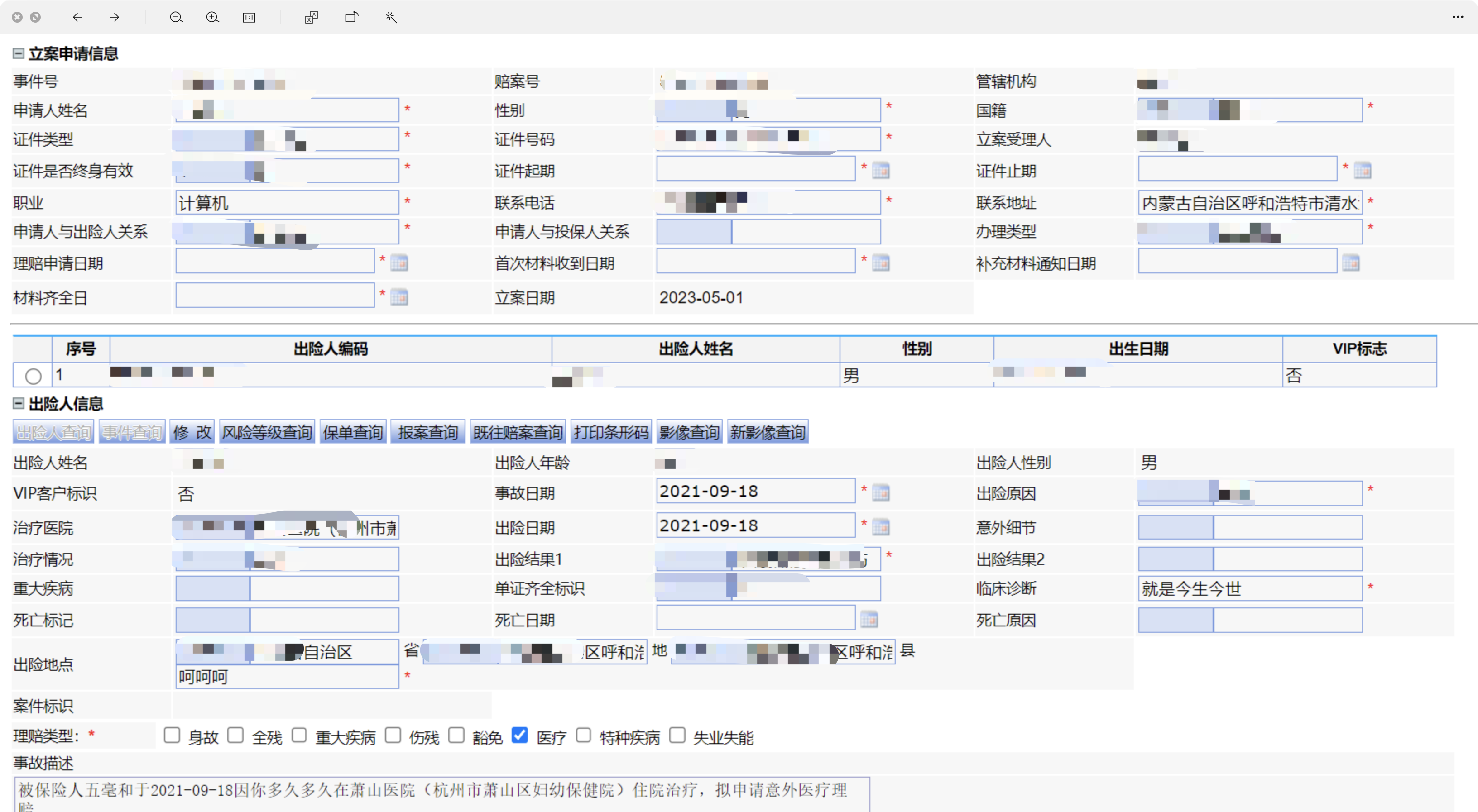
Task: Click the 临床诊断 input field
Action: click(x=1250, y=588)
